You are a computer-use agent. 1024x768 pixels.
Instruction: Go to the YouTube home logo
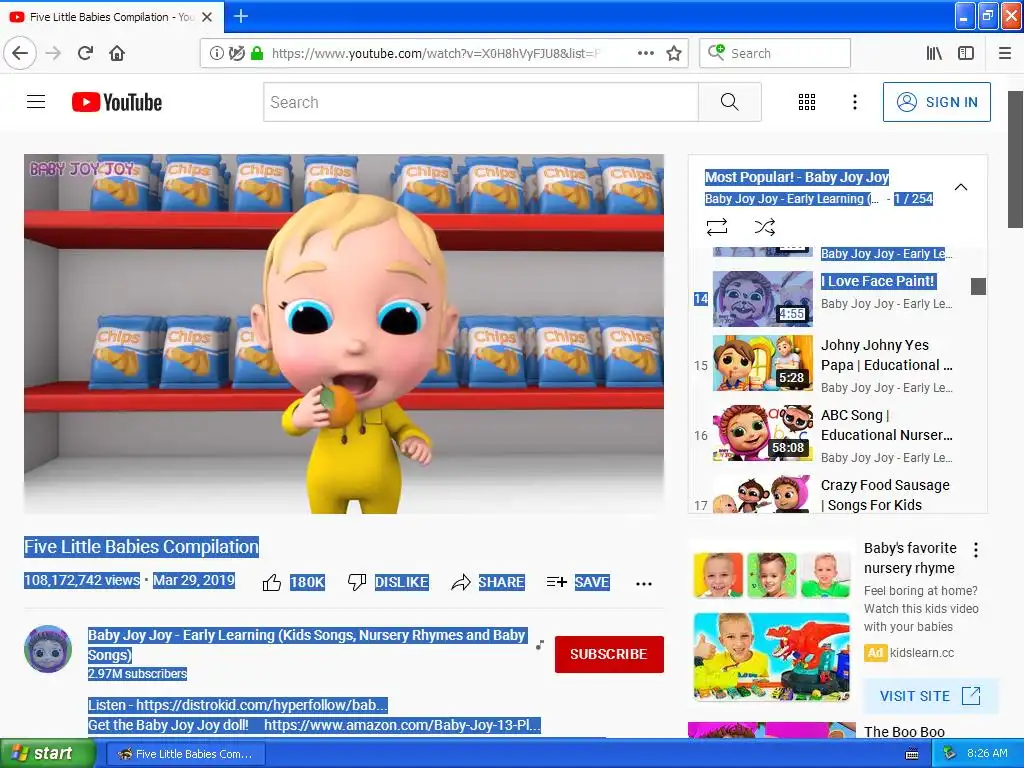pyautogui.click(x=117, y=102)
